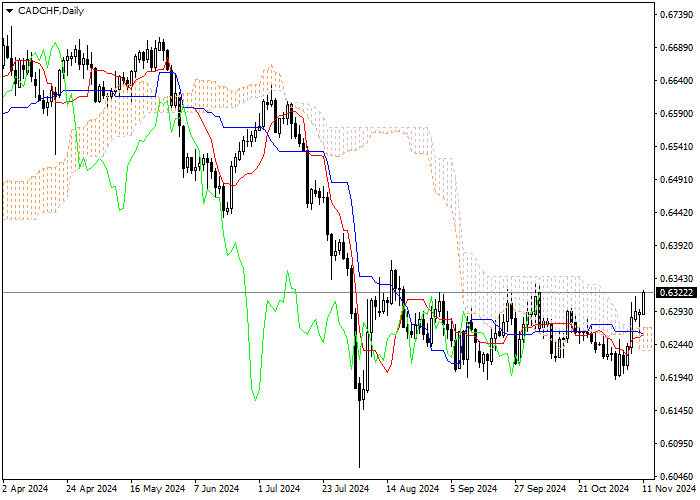
Task: Click the 0.66400 price axis label
Action: [x=676, y=81]
